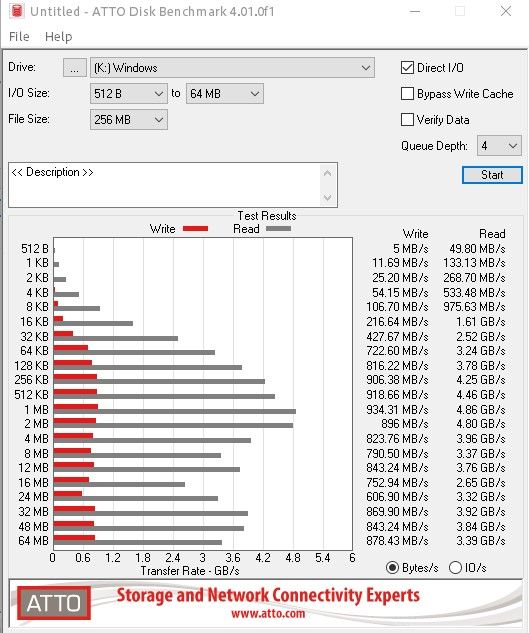Click the drive browse '...' button

(x=75, y=68)
